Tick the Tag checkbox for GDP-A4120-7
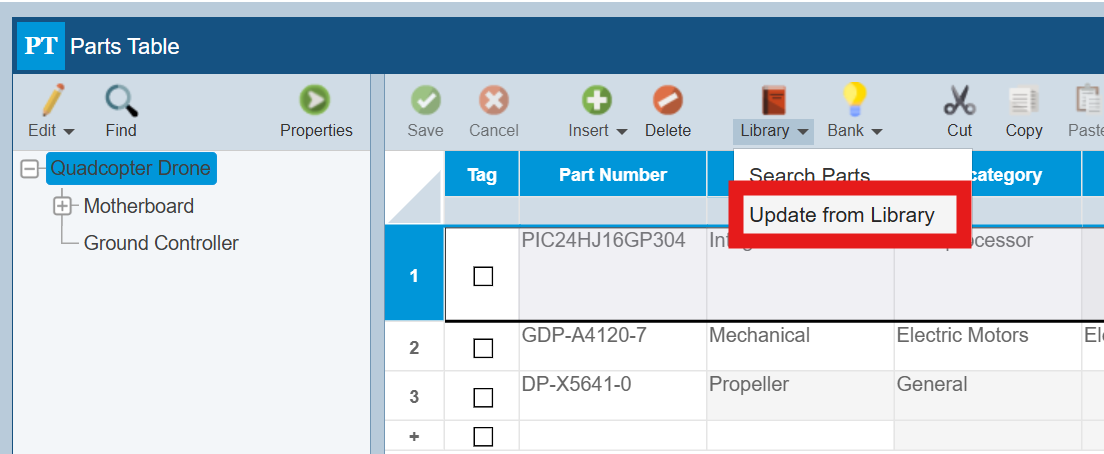 pos(483,348)
